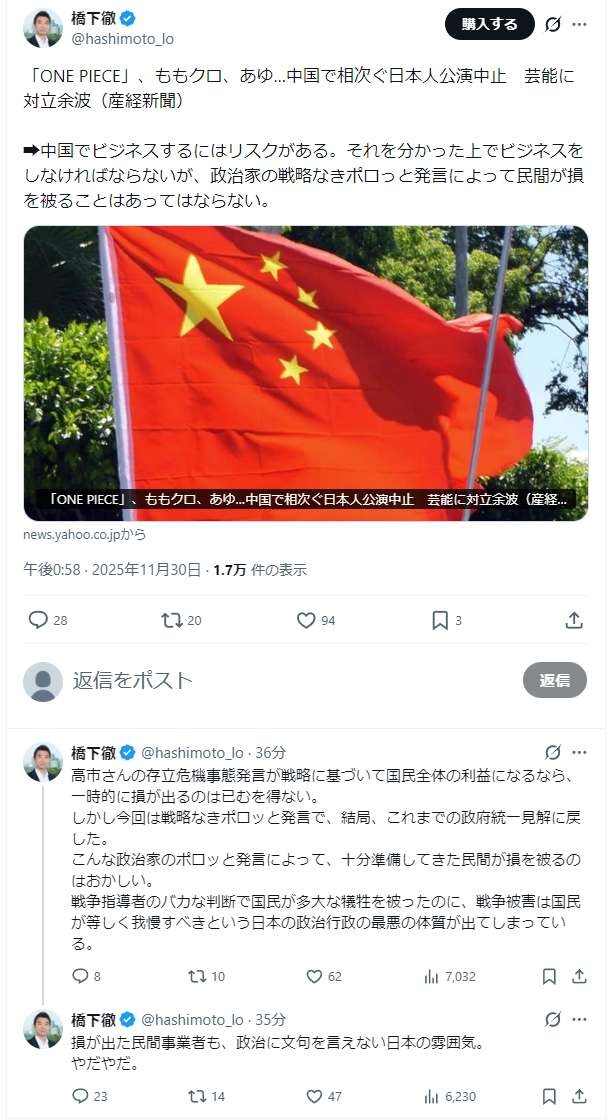This screenshot has height=1120, width=613.
Task: Open the Grok icon next to 購入する
Action: point(552,24)
